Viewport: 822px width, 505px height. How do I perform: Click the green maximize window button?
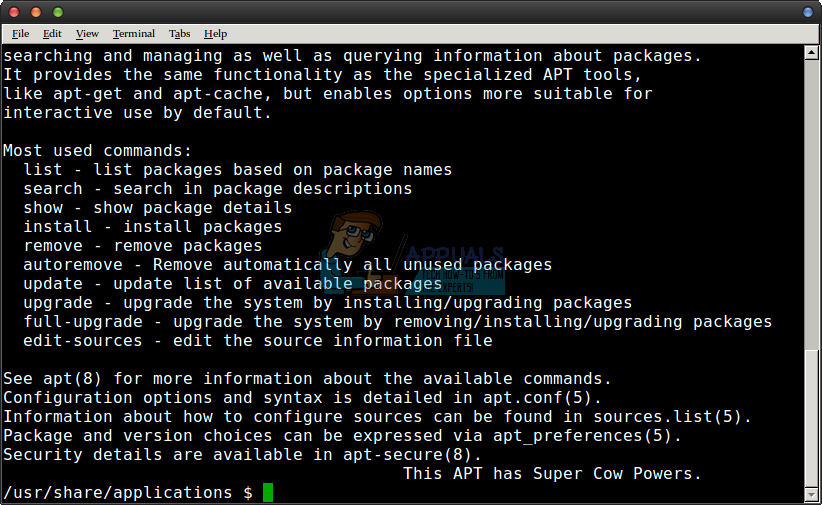coord(57,12)
